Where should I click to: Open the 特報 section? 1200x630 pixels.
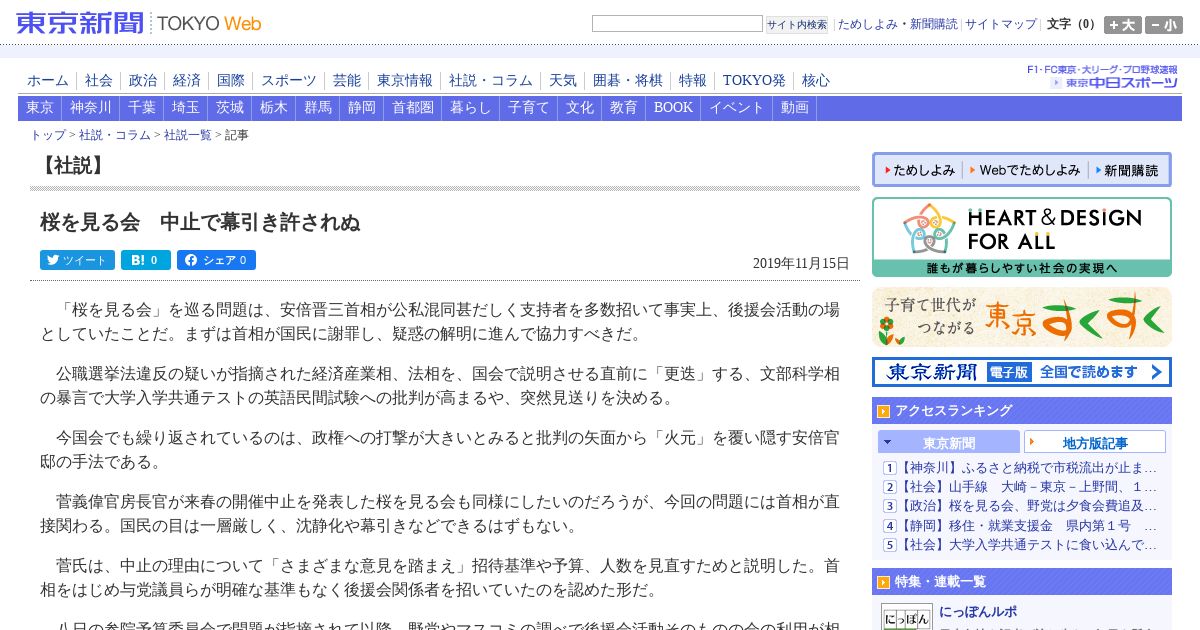pyautogui.click(x=693, y=81)
